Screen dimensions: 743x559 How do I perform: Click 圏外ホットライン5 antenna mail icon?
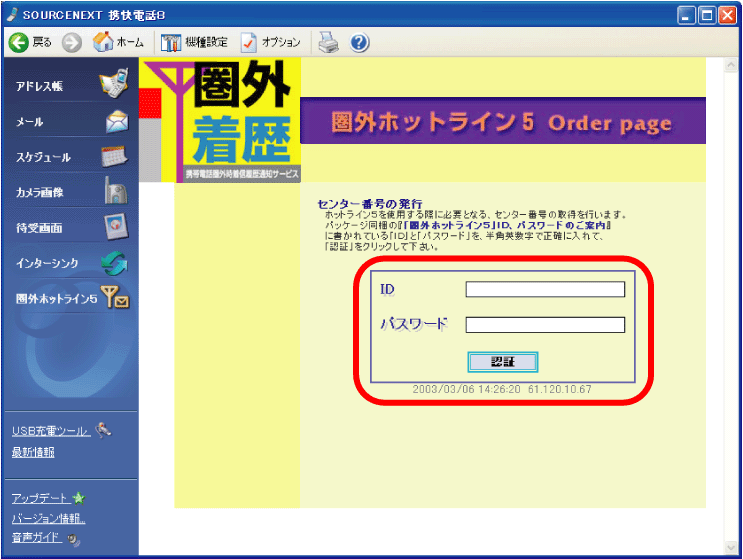pos(115,298)
